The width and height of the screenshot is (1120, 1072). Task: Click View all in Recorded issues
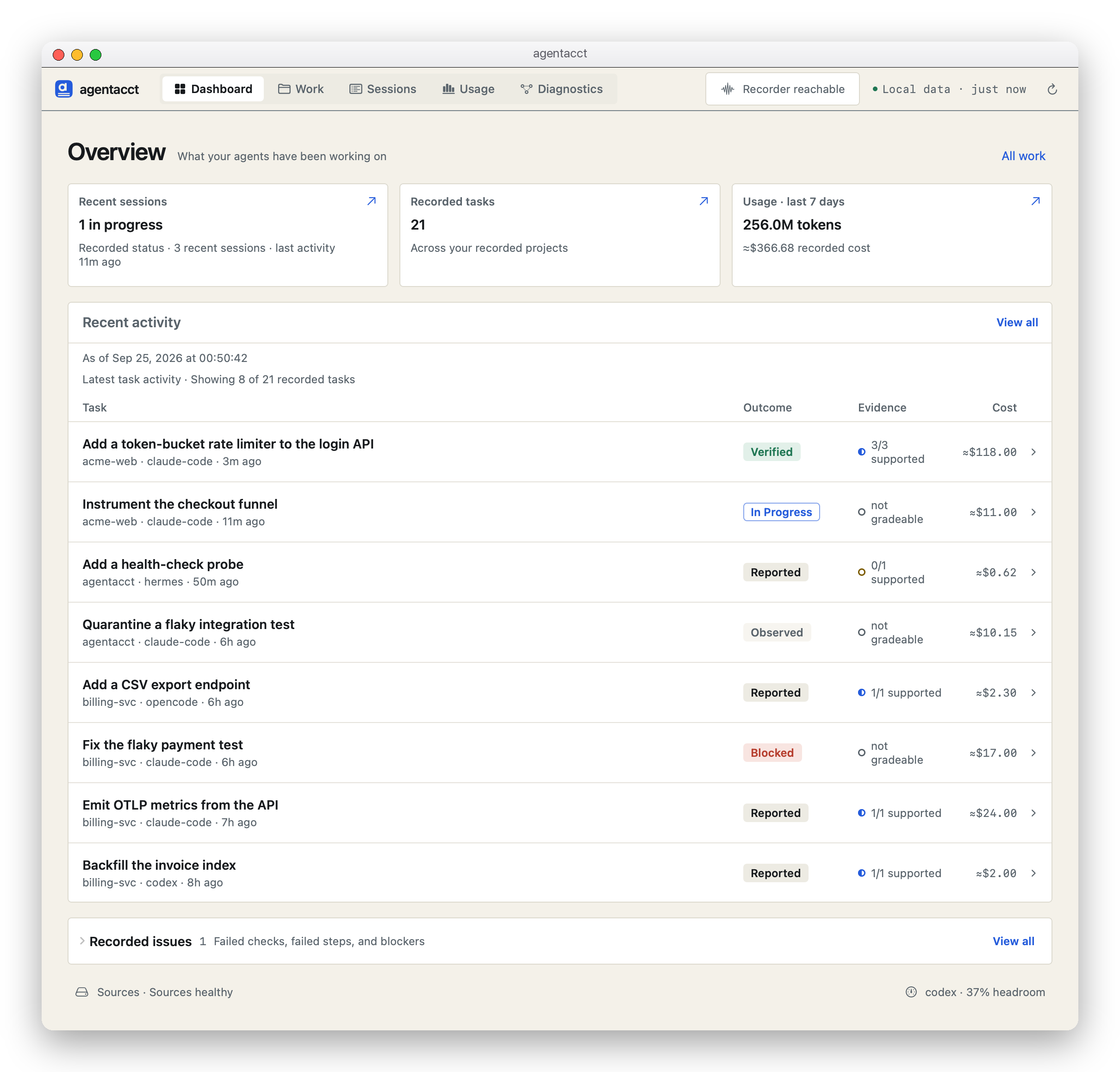tap(1013, 941)
